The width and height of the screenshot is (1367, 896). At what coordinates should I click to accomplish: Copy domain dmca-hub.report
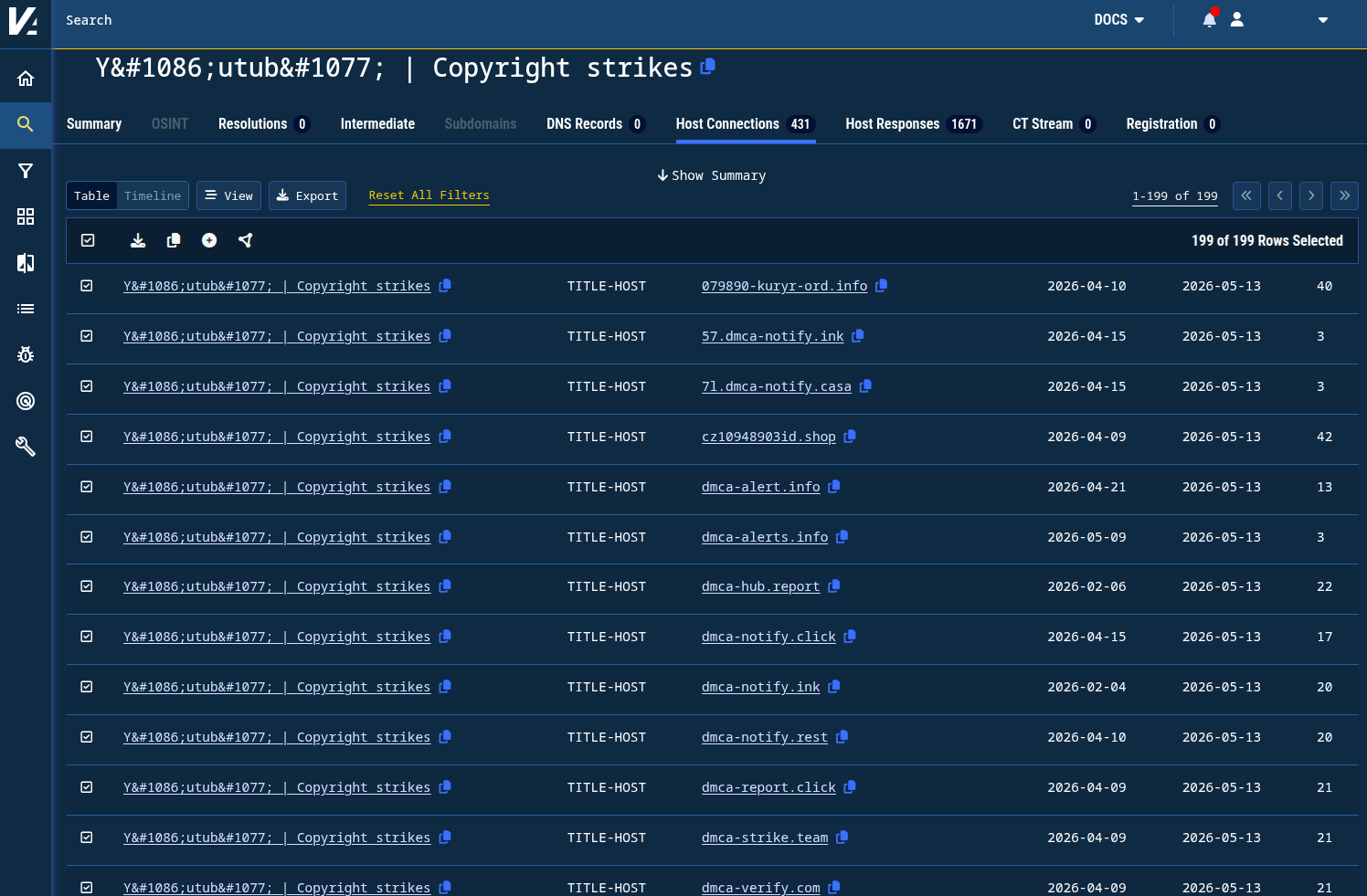tap(834, 586)
